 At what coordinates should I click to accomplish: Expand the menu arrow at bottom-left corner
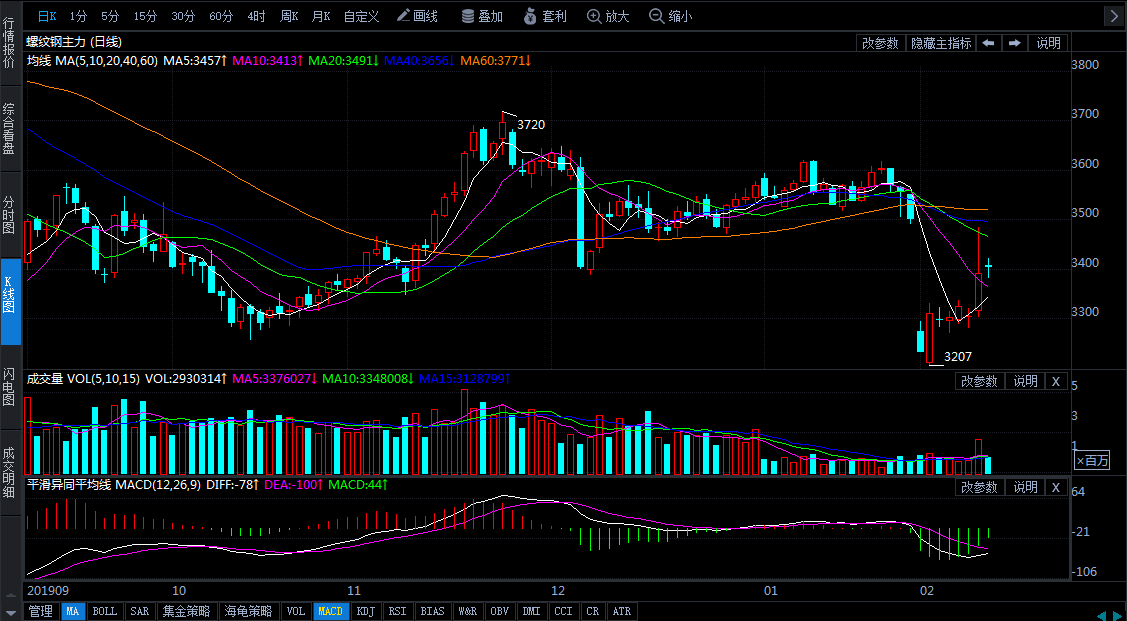(x=11, y=611)
